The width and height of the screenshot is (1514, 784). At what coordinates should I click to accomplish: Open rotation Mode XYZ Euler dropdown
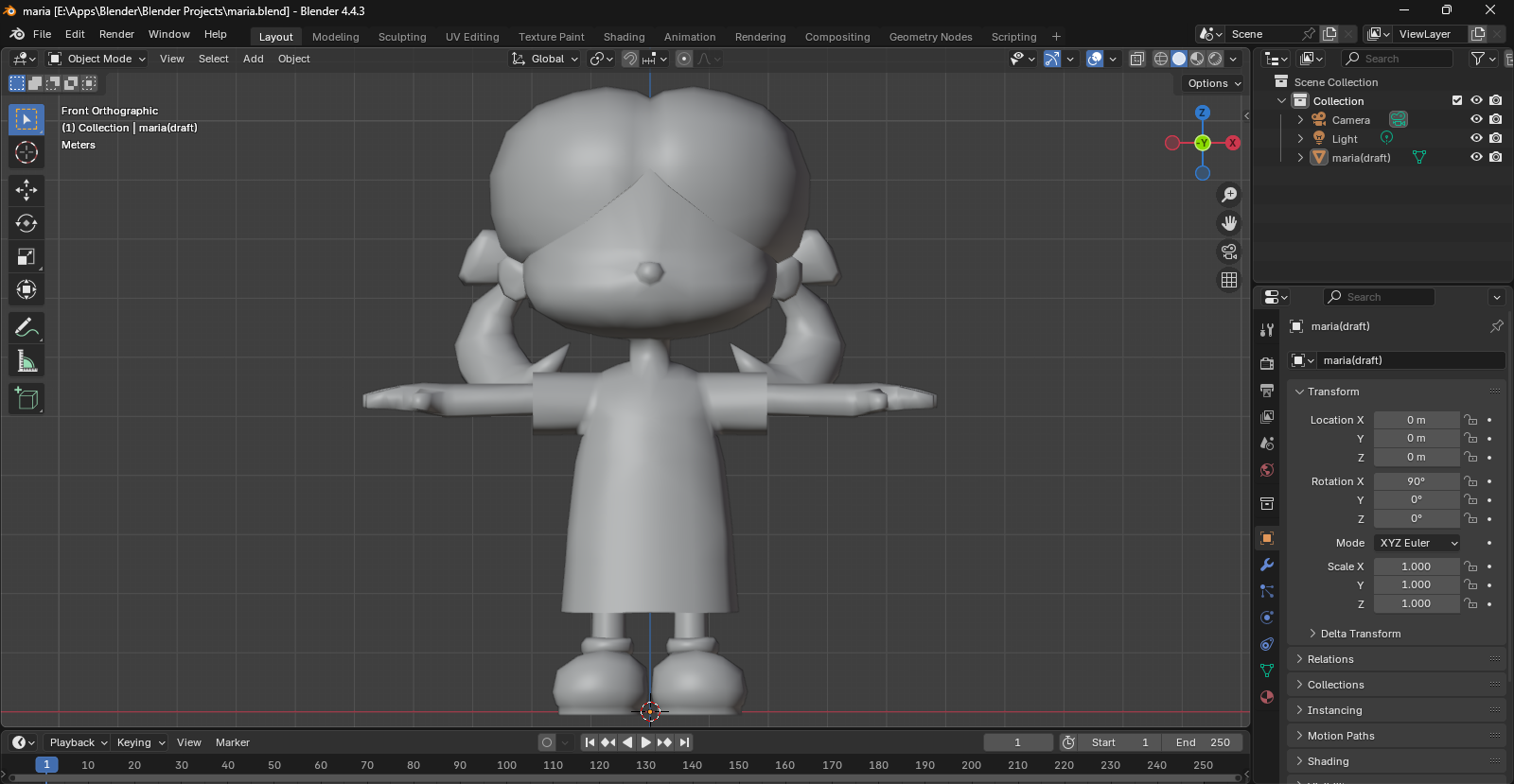click(1417, 543)
